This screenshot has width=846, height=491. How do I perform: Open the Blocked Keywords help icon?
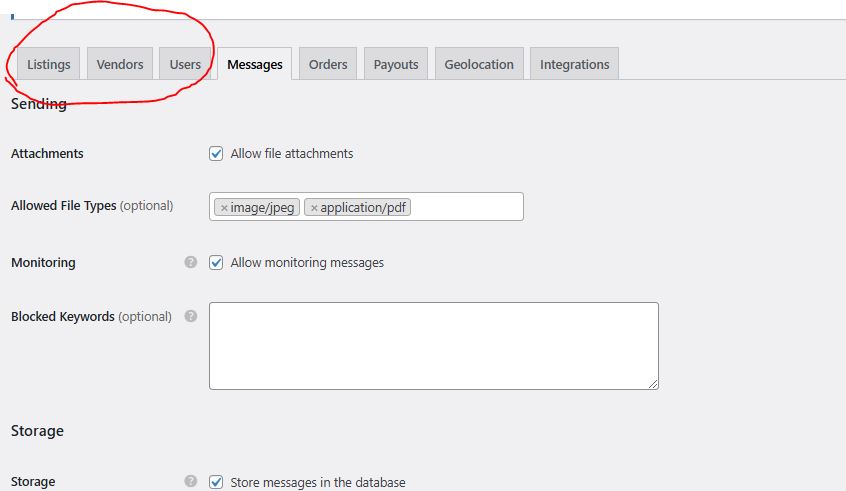[x=190, y=316]
